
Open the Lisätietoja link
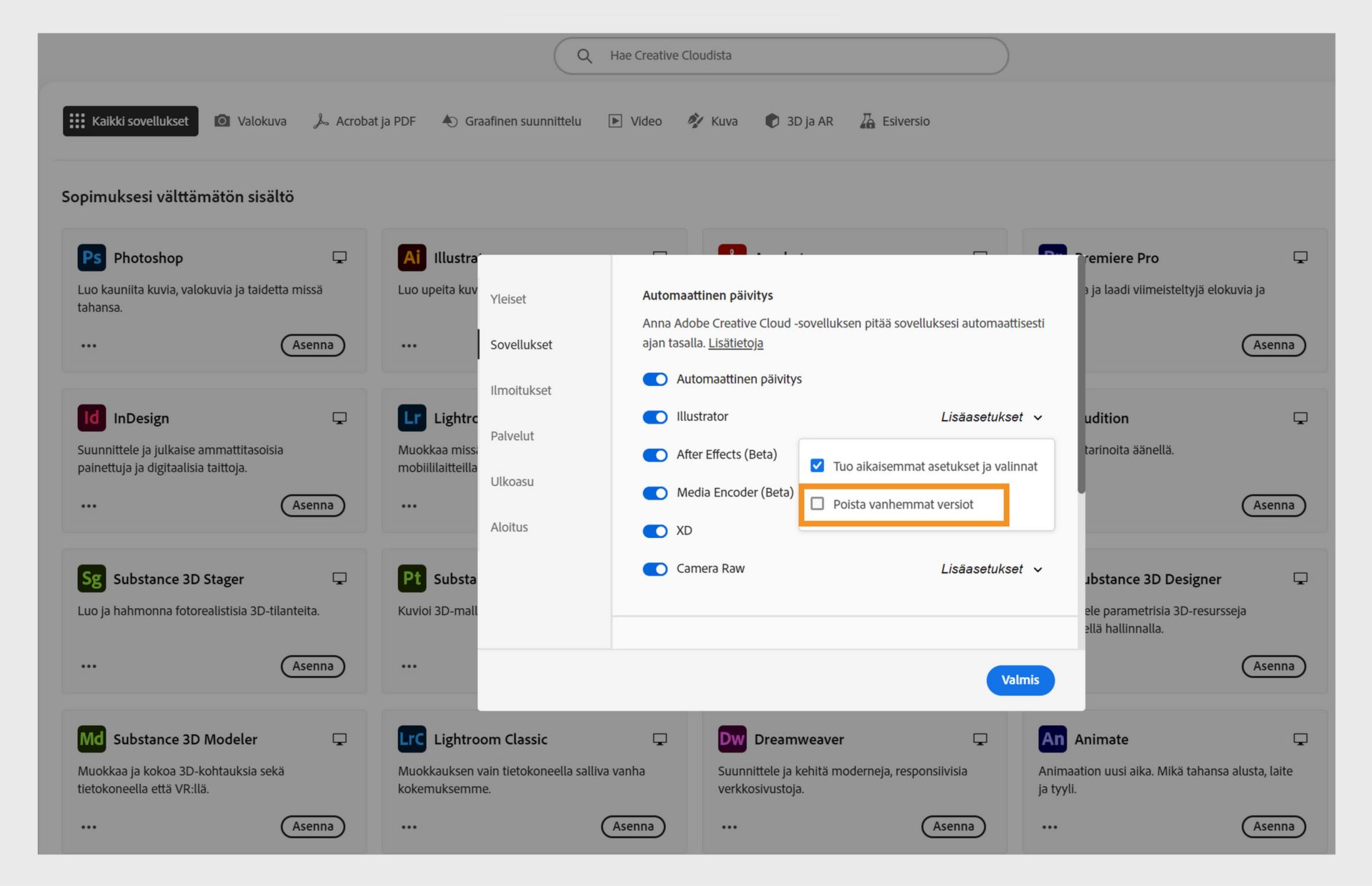click(x=735, y=343)
